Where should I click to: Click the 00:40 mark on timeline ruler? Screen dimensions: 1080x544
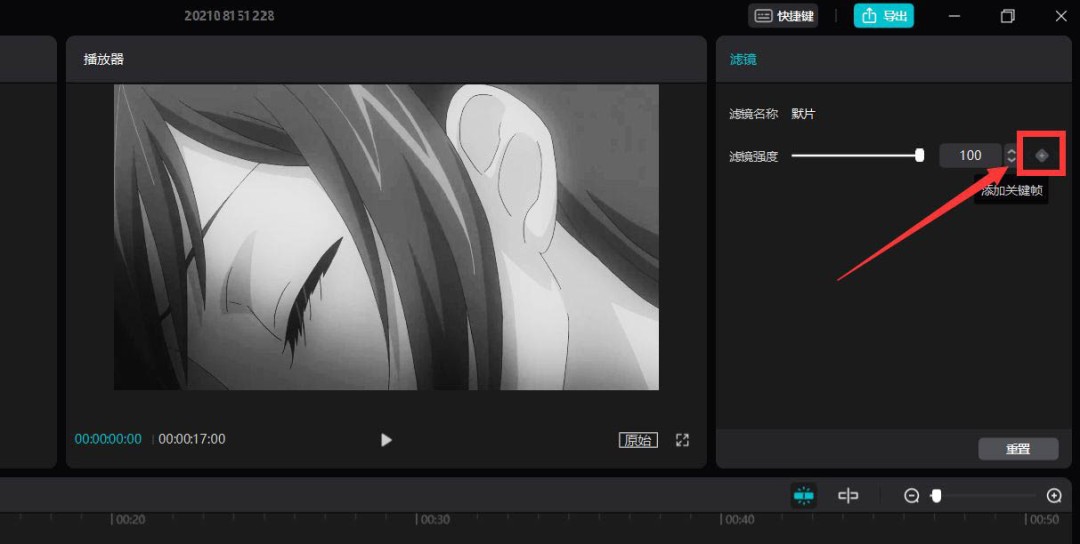739,520
